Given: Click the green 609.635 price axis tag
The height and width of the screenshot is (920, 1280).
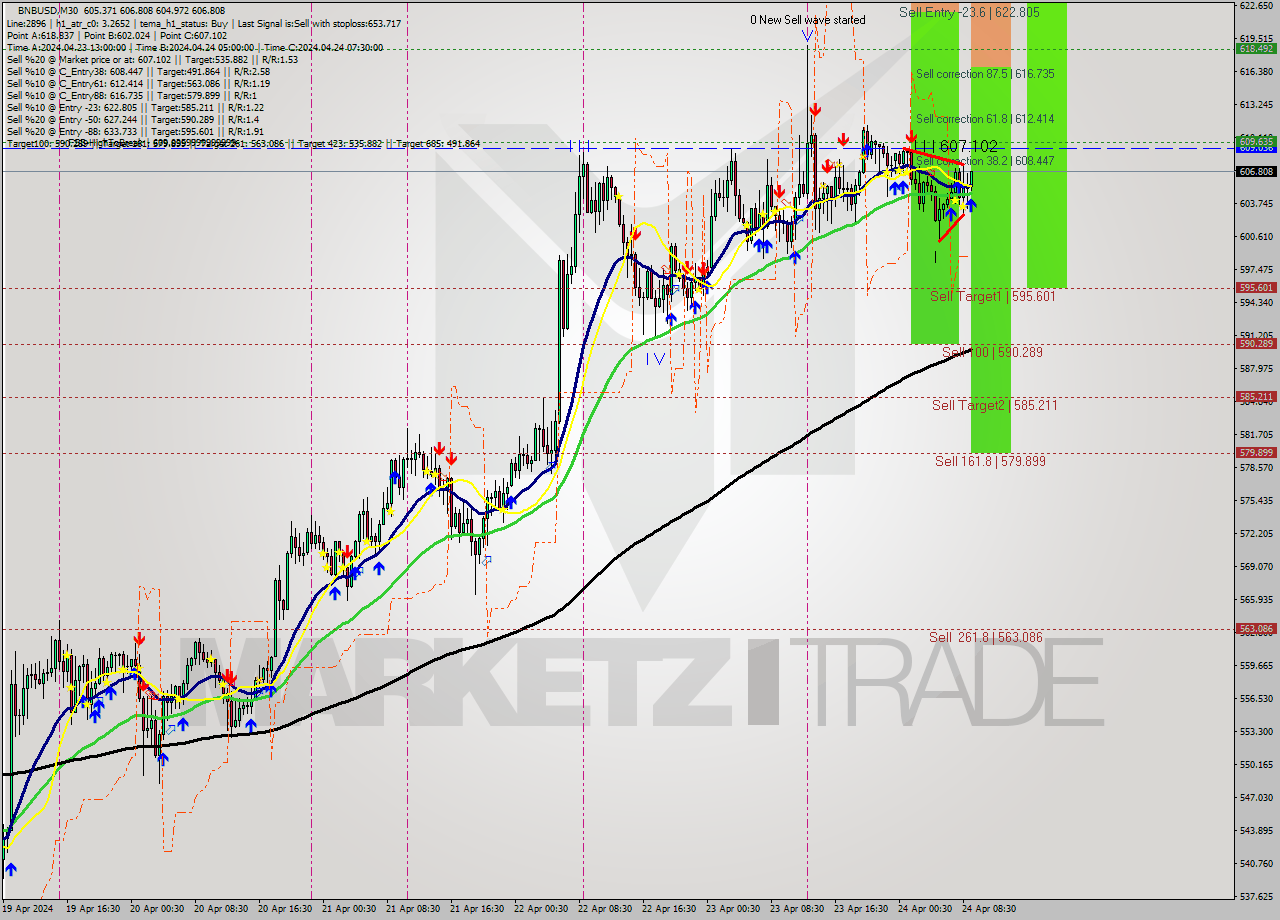Looking at the screenshot, I should (x=1256, y=140).
